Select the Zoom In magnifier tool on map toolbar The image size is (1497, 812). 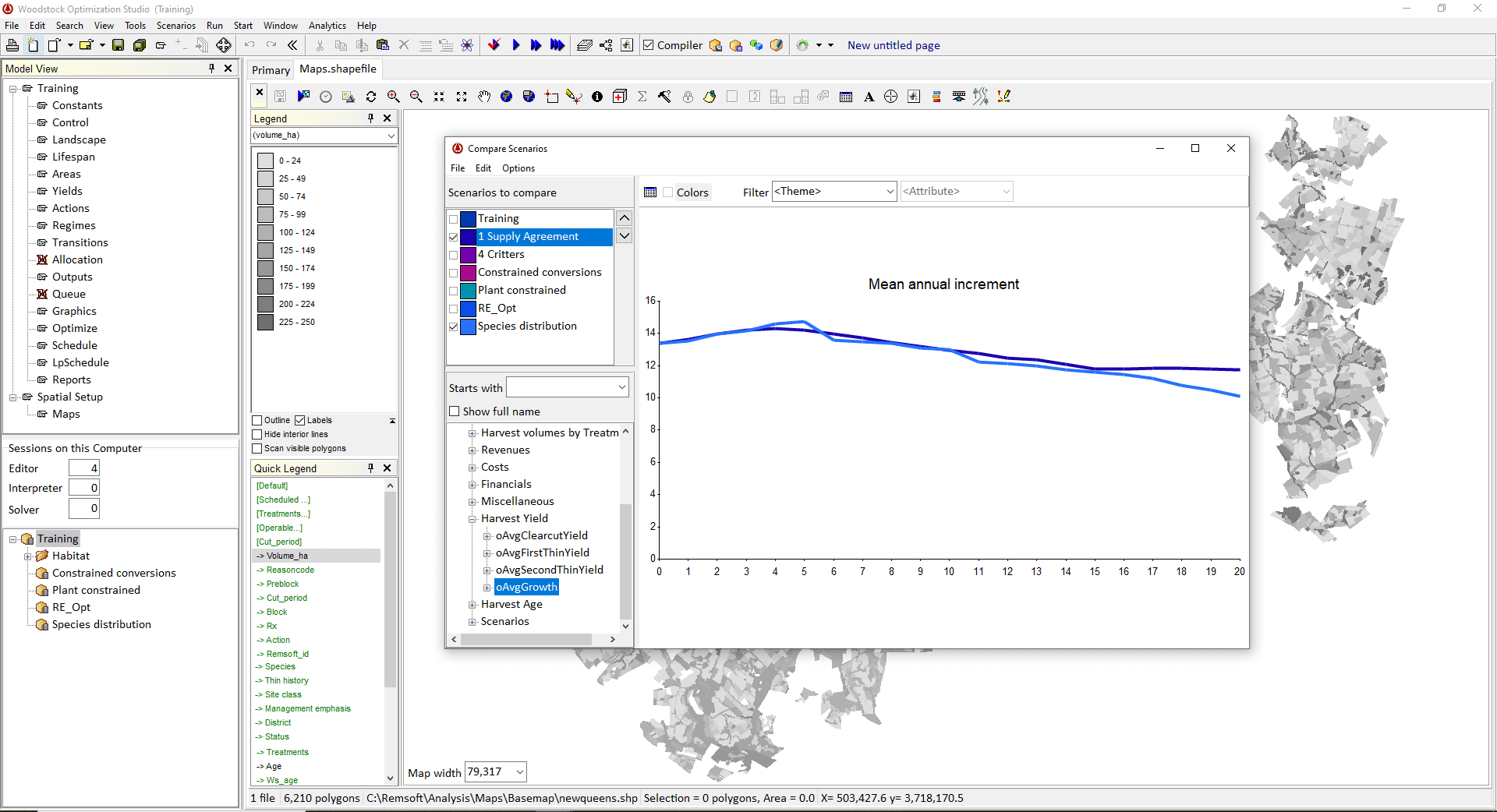click(394, 96)
